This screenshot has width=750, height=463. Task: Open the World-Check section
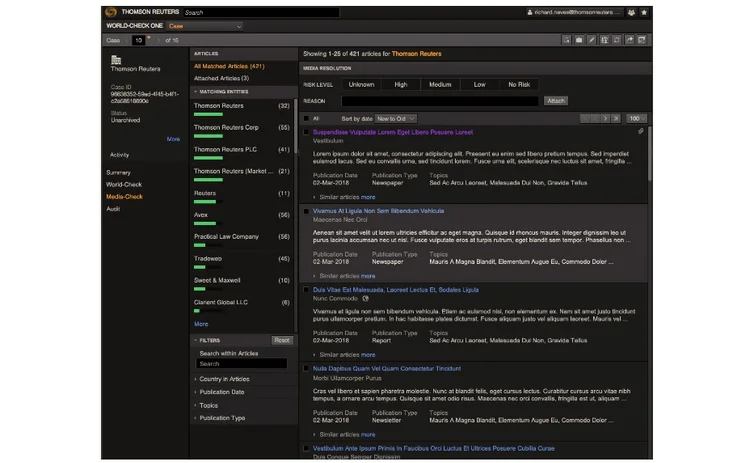(x=124, y=185)
